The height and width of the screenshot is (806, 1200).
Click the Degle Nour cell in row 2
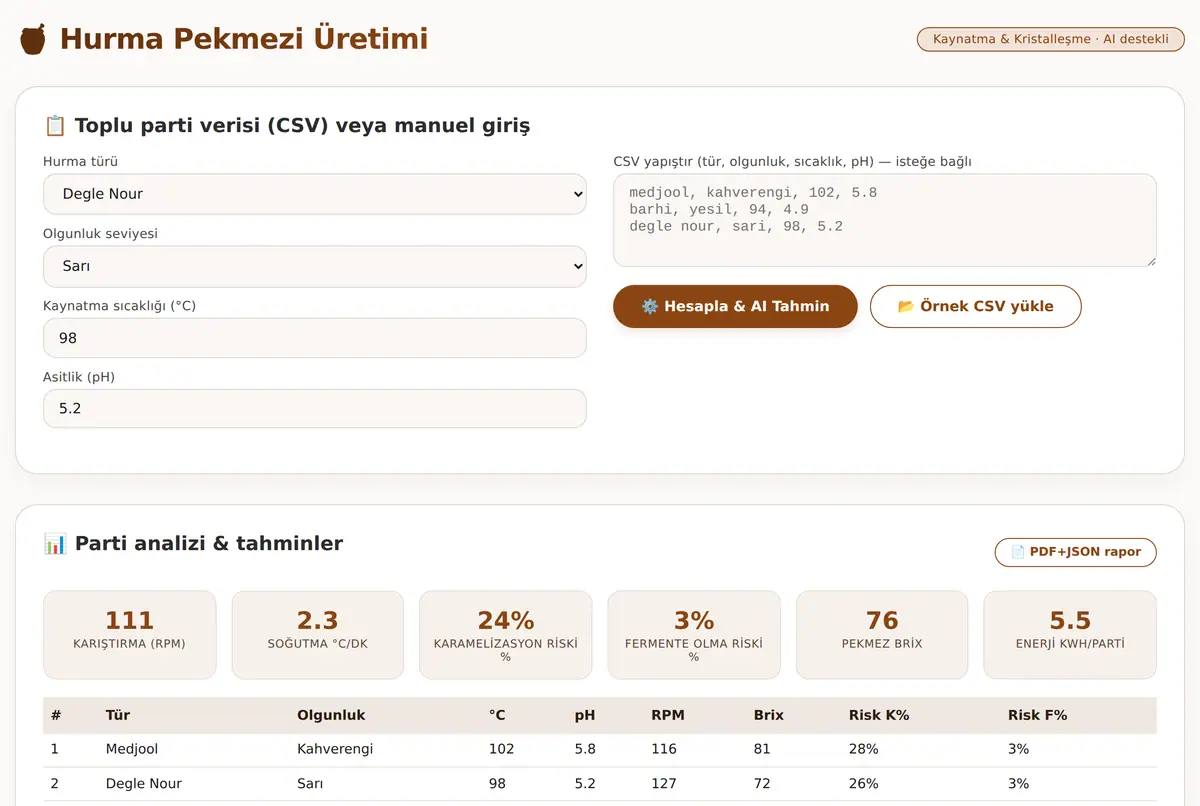tap(144, 783)
